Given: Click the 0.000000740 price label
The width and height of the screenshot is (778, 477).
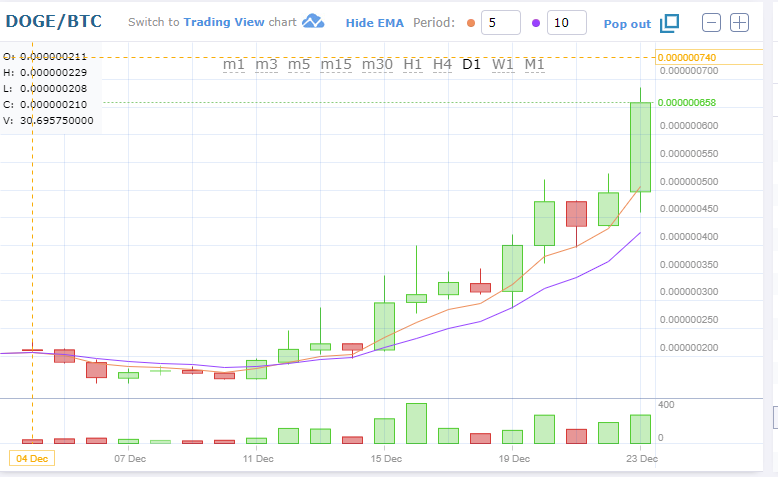Looking at the screenshot, I should [x=687, y=58].
